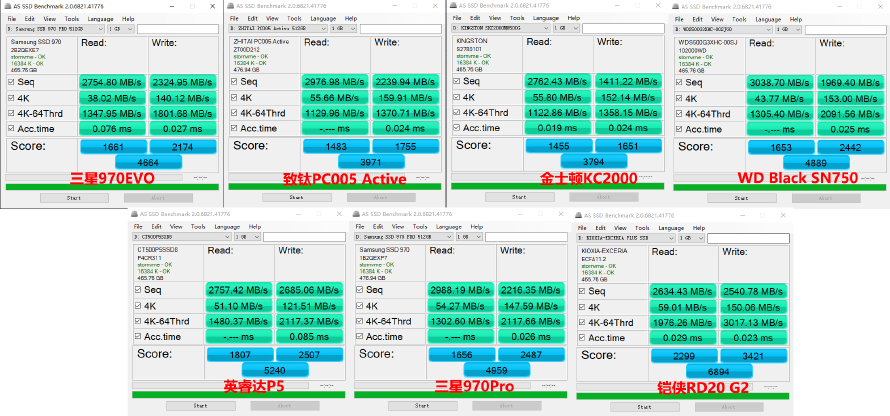Click the 4K-64Thrd write value 2091.56 MB/s

(x=851, y=114)
